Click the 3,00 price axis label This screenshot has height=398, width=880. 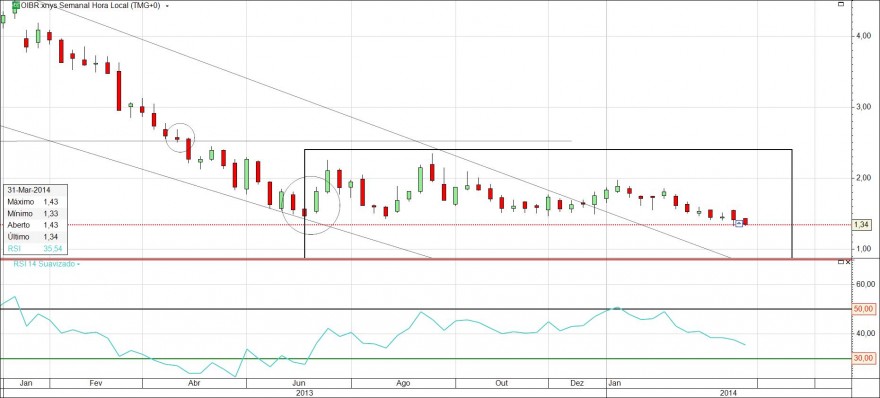[863, 107]
